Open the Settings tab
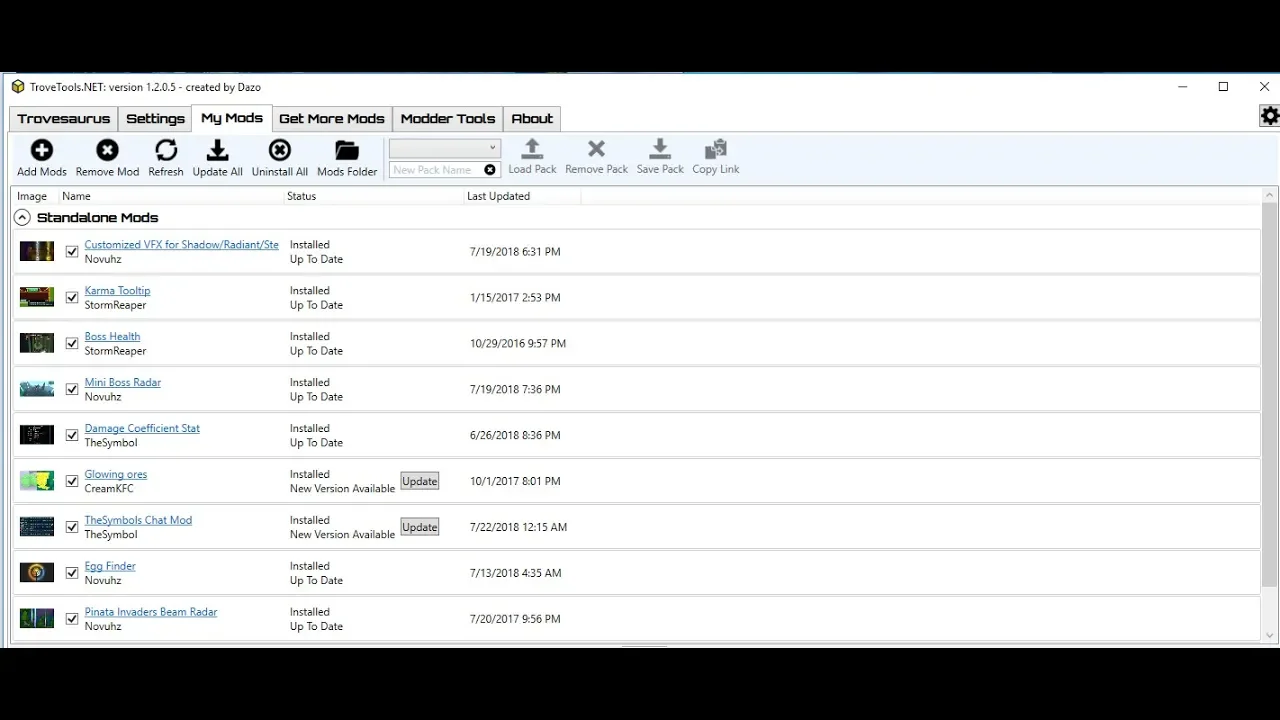The width and height of the screenshot is (1280, 720). click(155, 118)
